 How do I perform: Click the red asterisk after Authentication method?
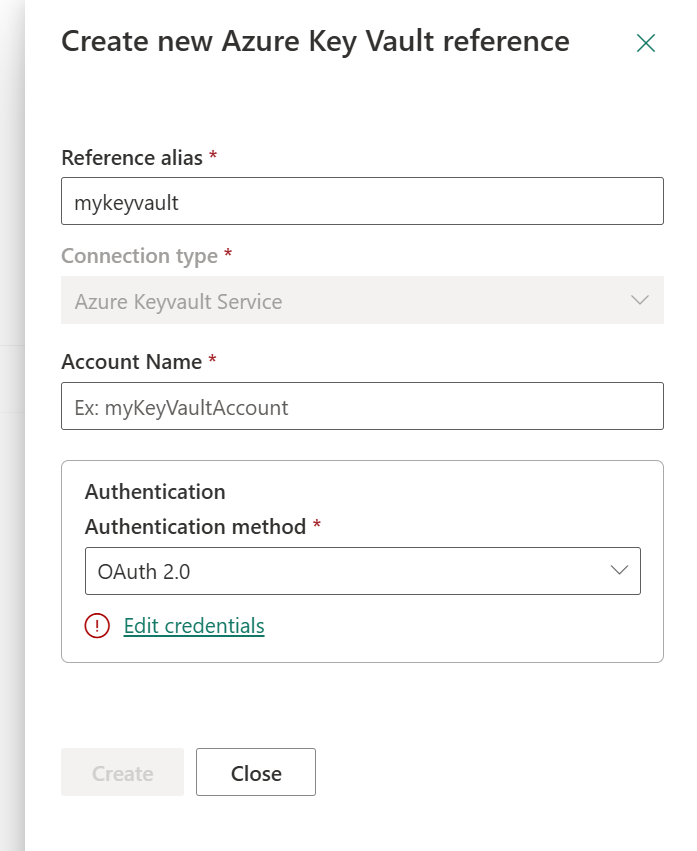click(317, 524)
